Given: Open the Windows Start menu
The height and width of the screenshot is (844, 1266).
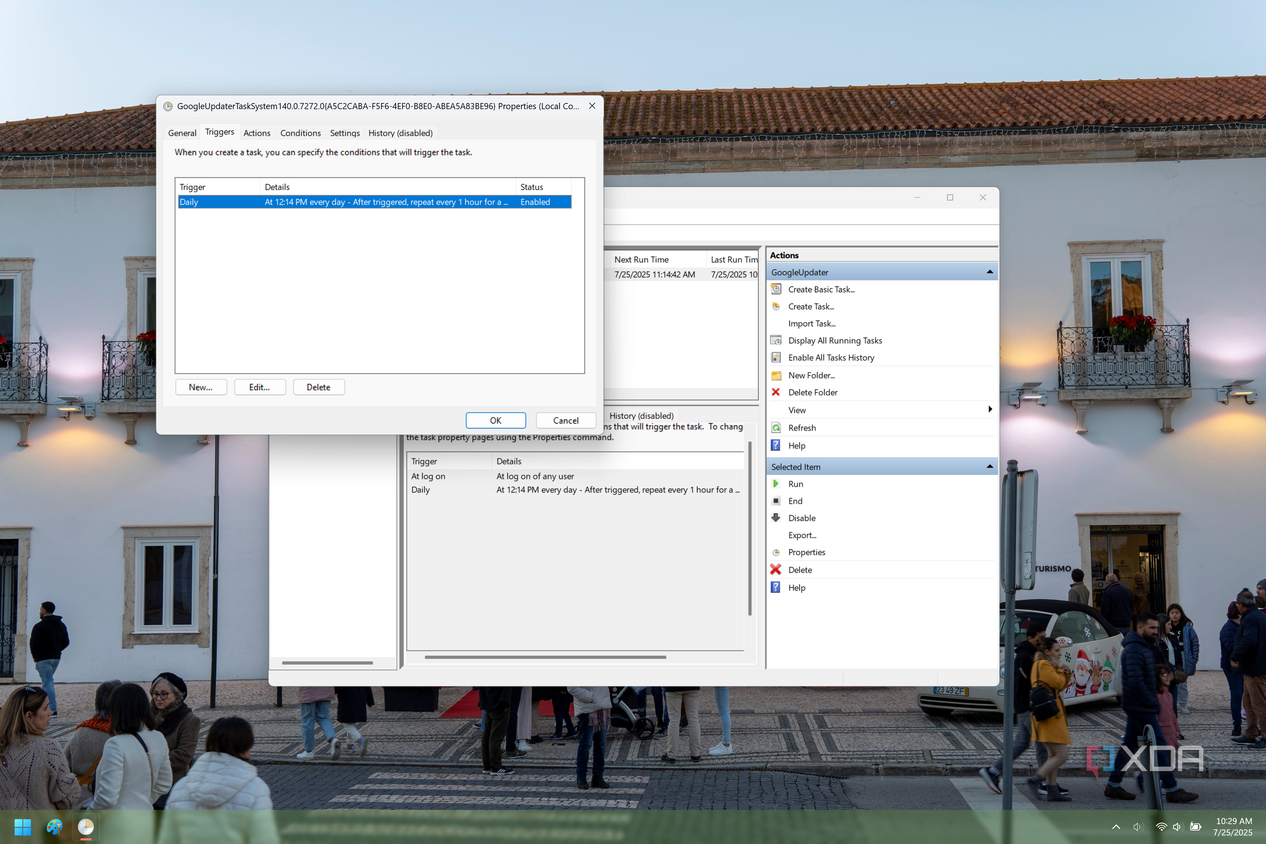Looking at the screenshot, I should [x=22, y=827].
